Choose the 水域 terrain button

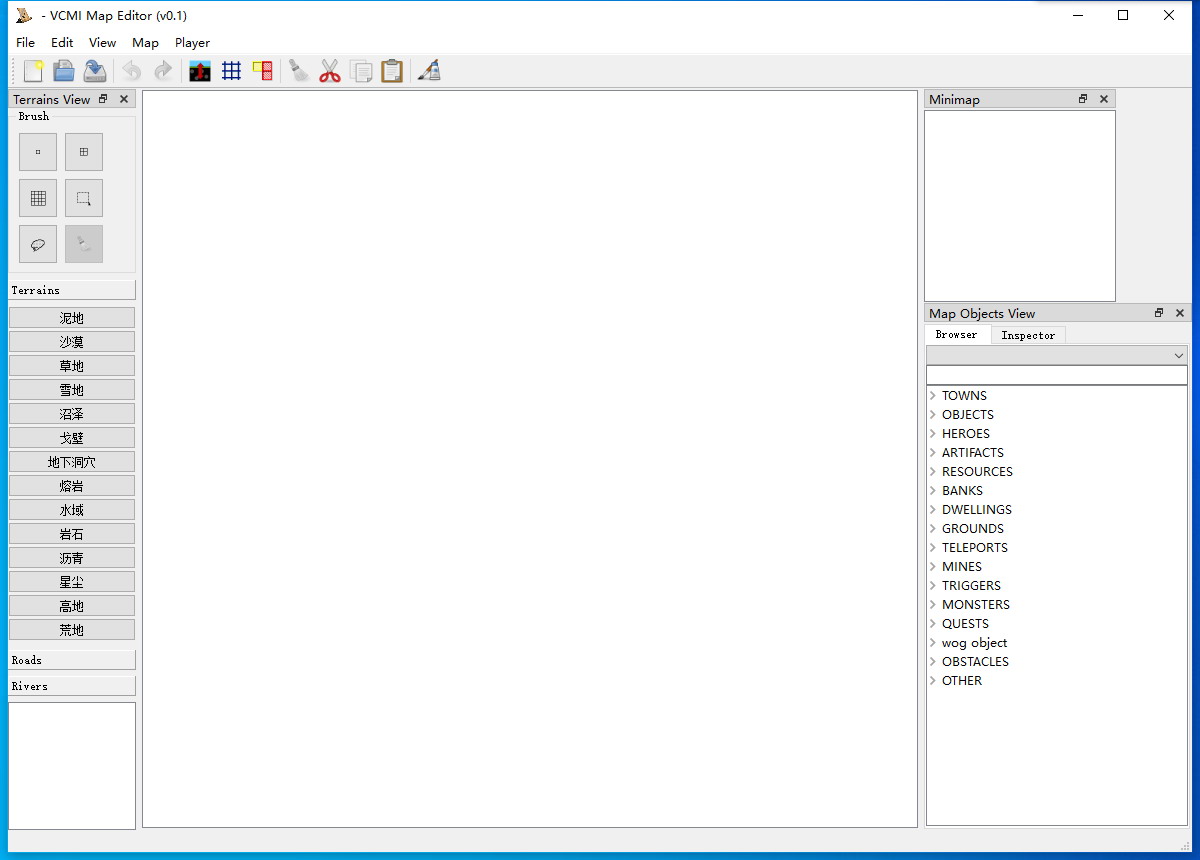point(72,510)
